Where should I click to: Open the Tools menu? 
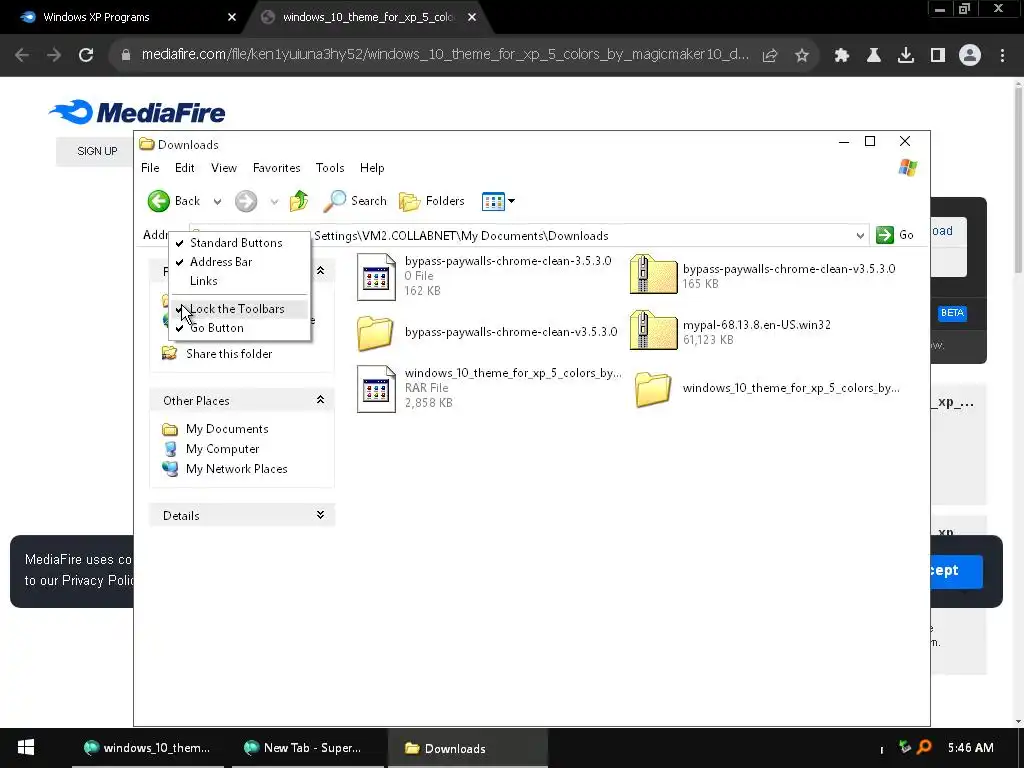click(330, 168)
